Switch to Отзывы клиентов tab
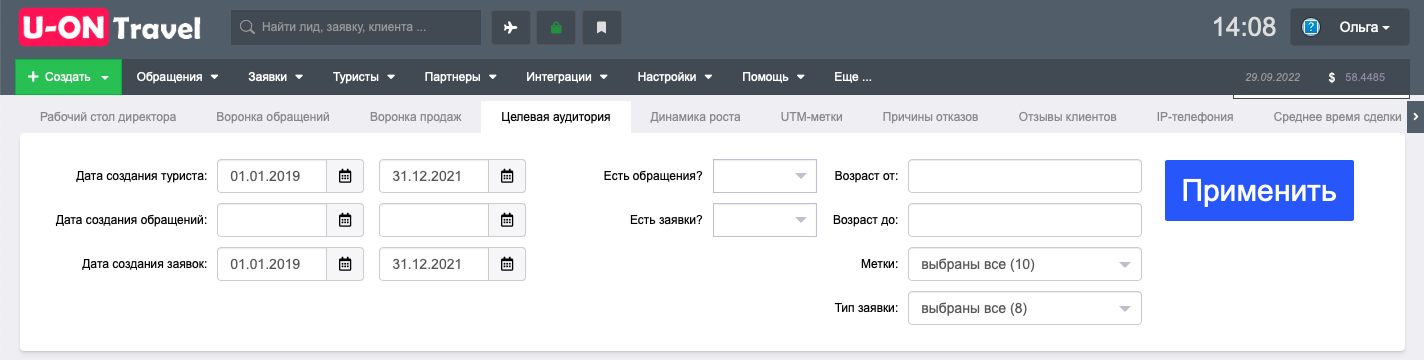Viewport: 1424px width, 360px height. pyautogui.click(x=1067, y=117)
